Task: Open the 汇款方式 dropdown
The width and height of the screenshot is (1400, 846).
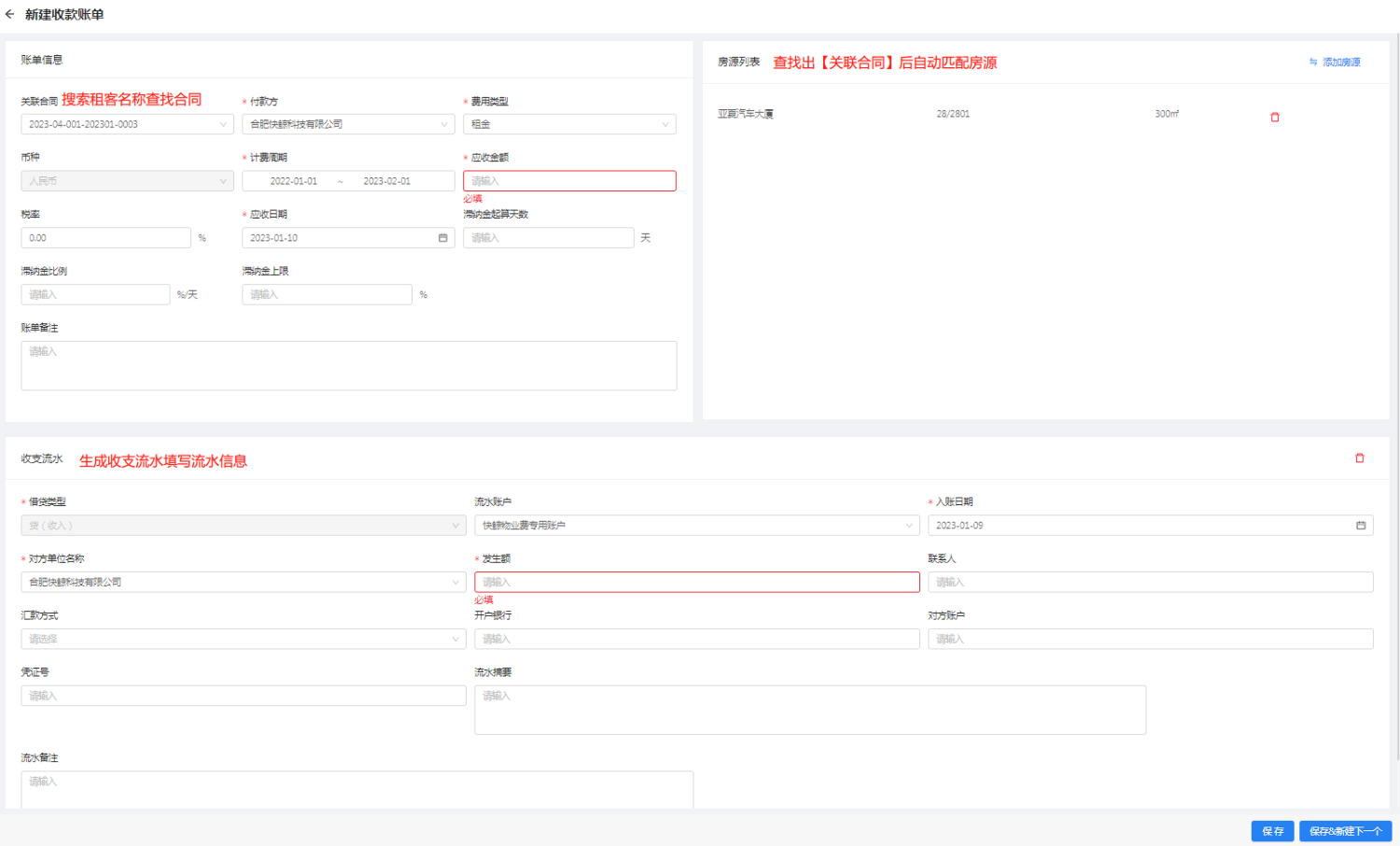Action: click(244, 639)
